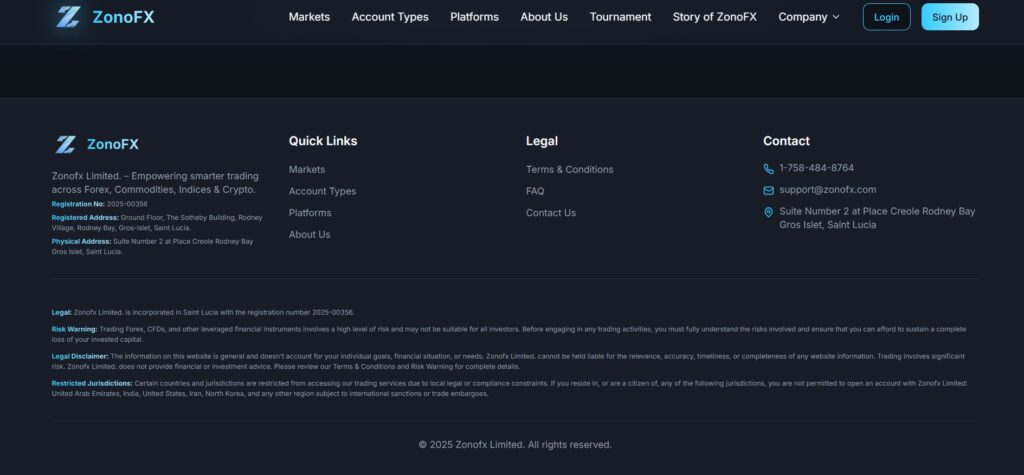Go to Platforms in the header menu
Viewport: 1024px width, 475px height.
474,17
